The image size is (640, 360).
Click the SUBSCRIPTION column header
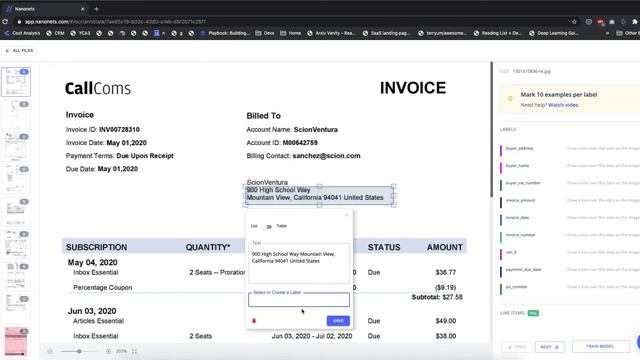[x=96, y=247]
